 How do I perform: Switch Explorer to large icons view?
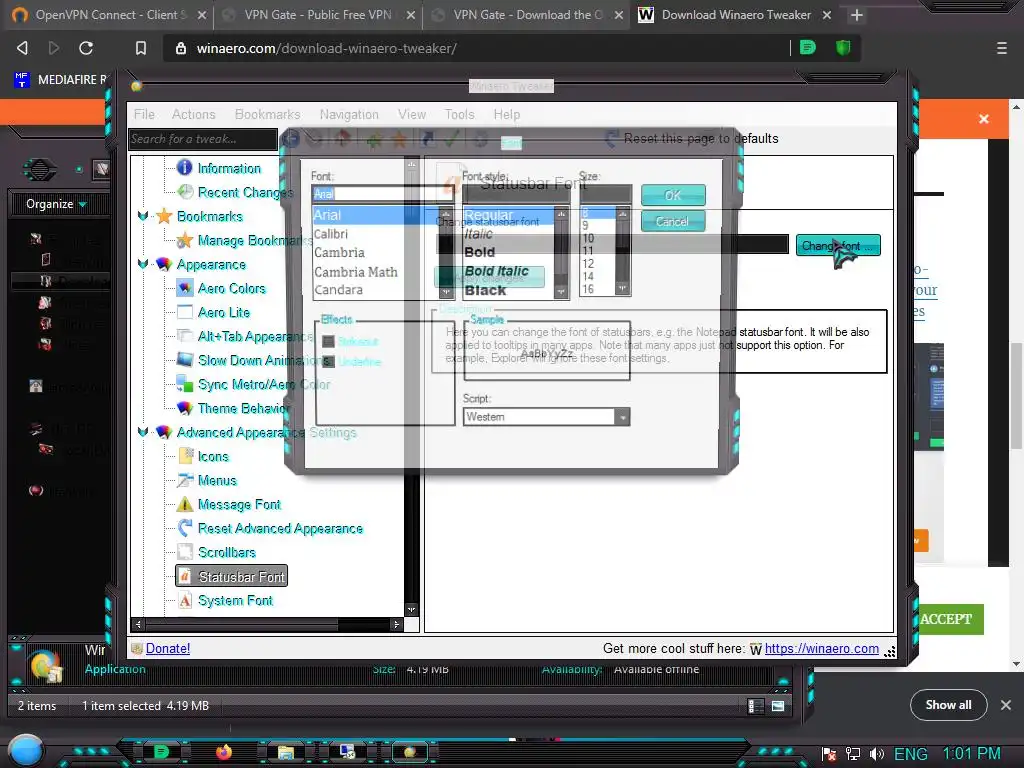tap(778, 706)
